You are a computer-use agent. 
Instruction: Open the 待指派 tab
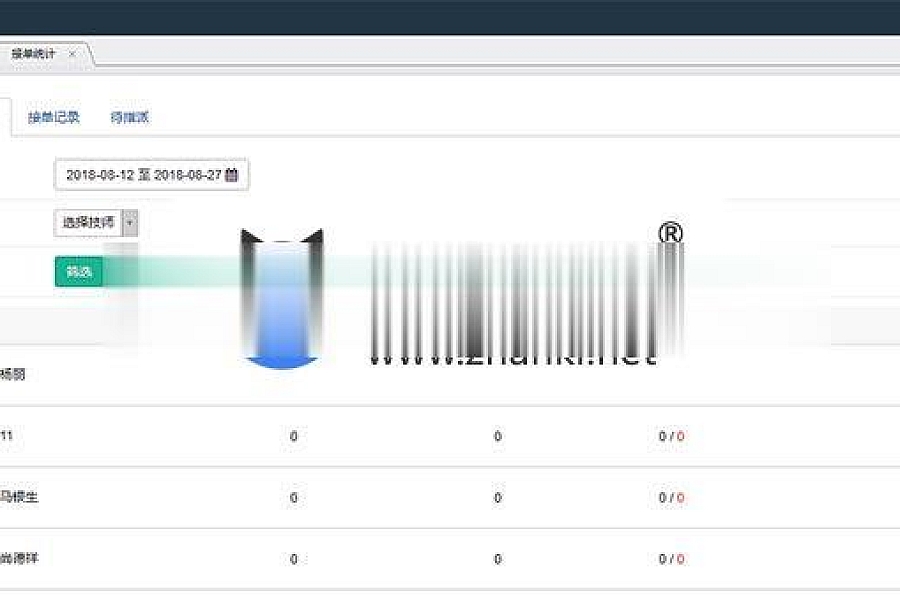coord(130,117)
